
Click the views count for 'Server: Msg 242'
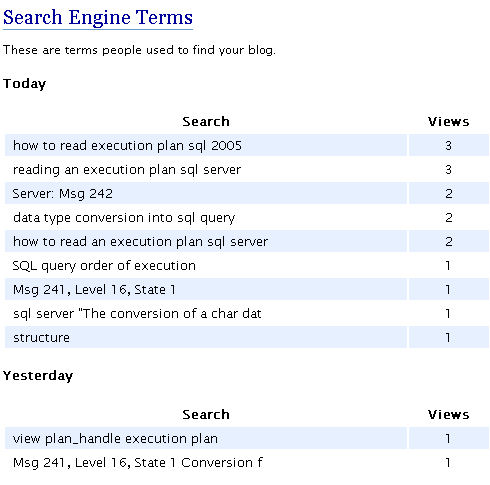coord(449,194)
